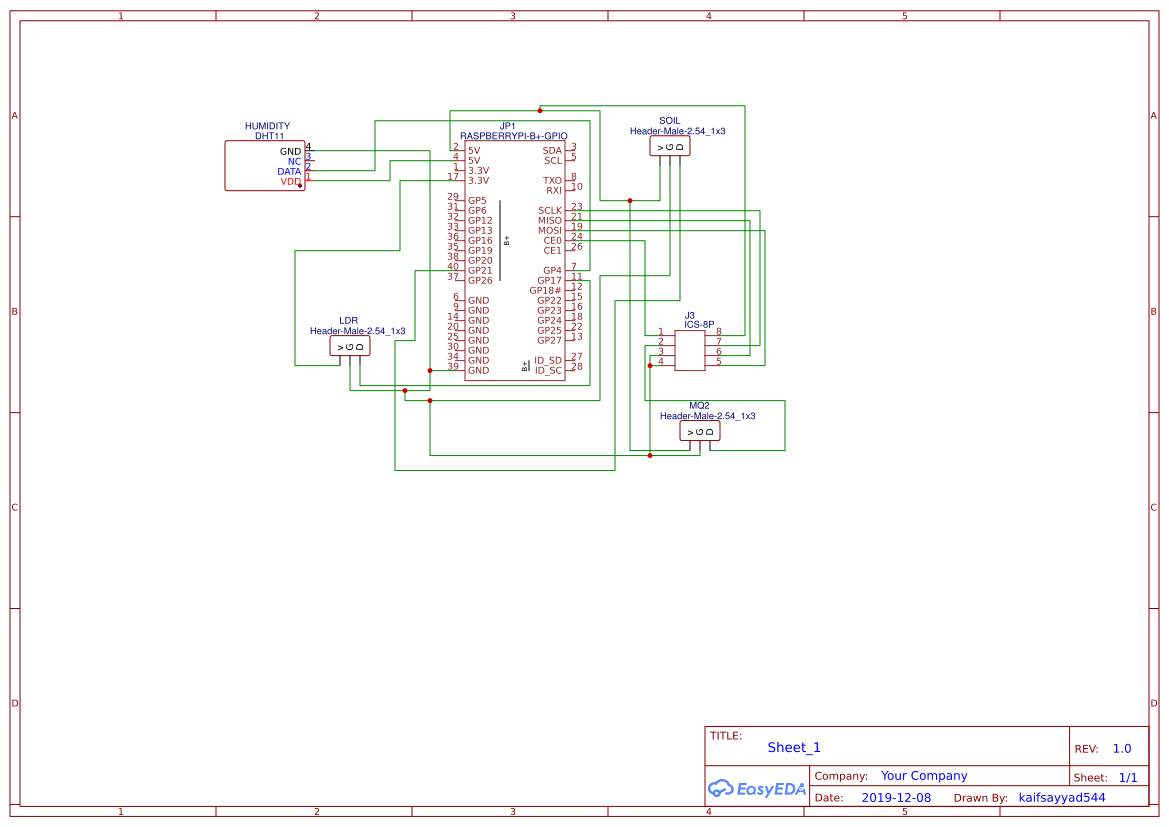
Task: Select the J3 designator text
Action: point(690,315)
